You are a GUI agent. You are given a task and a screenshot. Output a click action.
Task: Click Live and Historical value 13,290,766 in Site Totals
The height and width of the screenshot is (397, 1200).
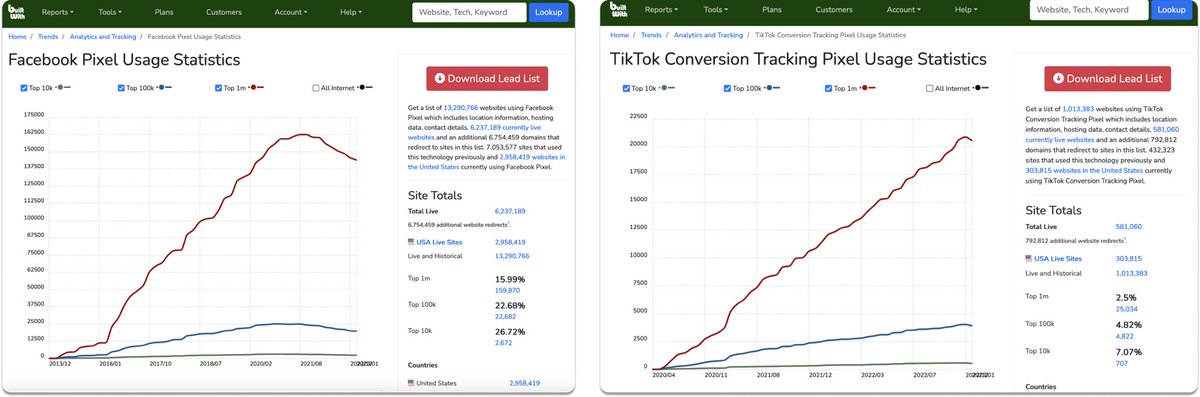tap(513, 257)
